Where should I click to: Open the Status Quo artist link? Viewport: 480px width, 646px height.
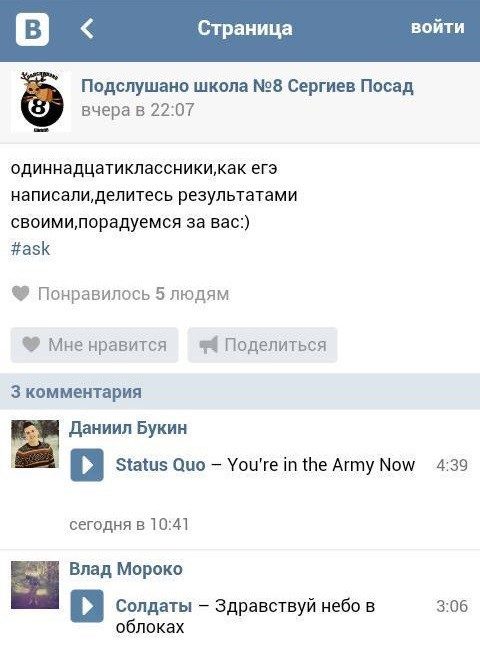pyautogui.click(x=160, y=465)
